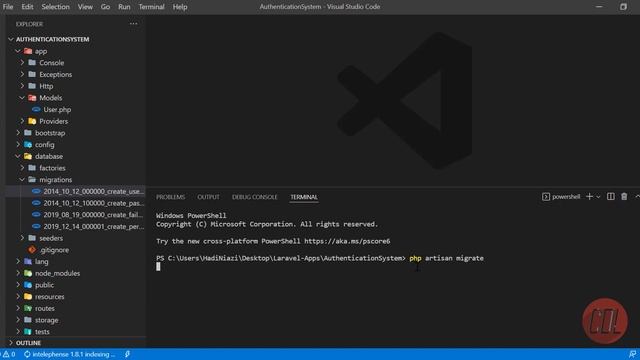Kill terminal with the trash icon
640x360 pixels.
624,197
